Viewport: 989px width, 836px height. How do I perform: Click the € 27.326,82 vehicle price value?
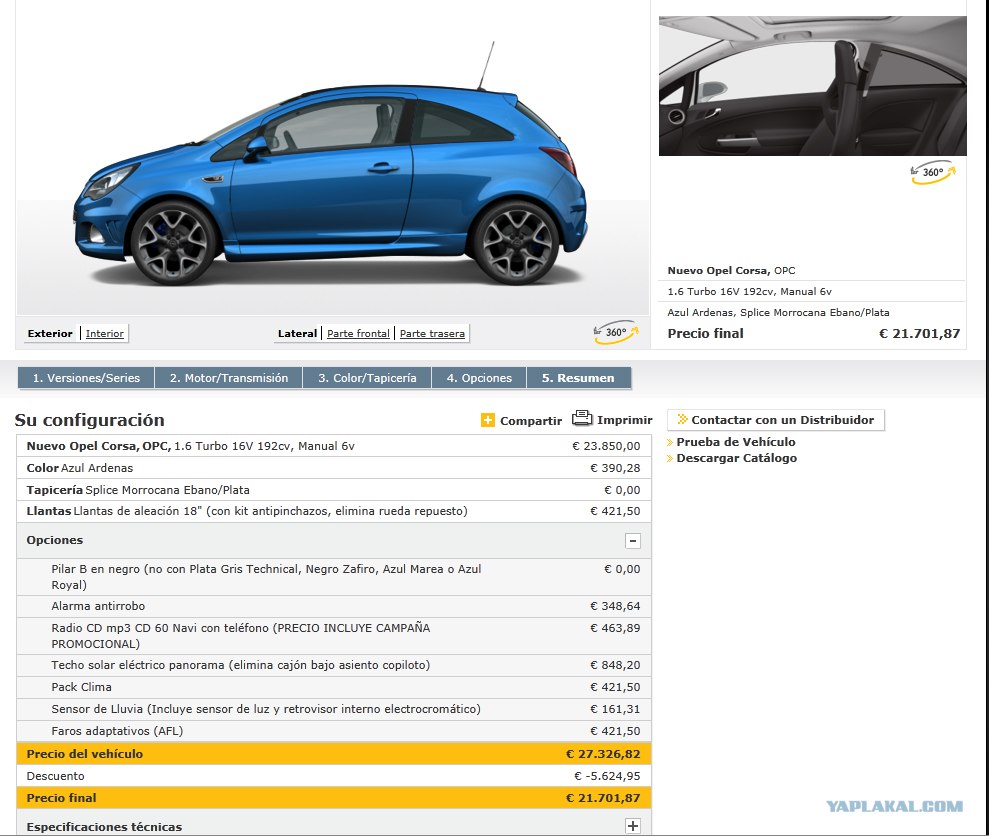click(x=603, y=754)
